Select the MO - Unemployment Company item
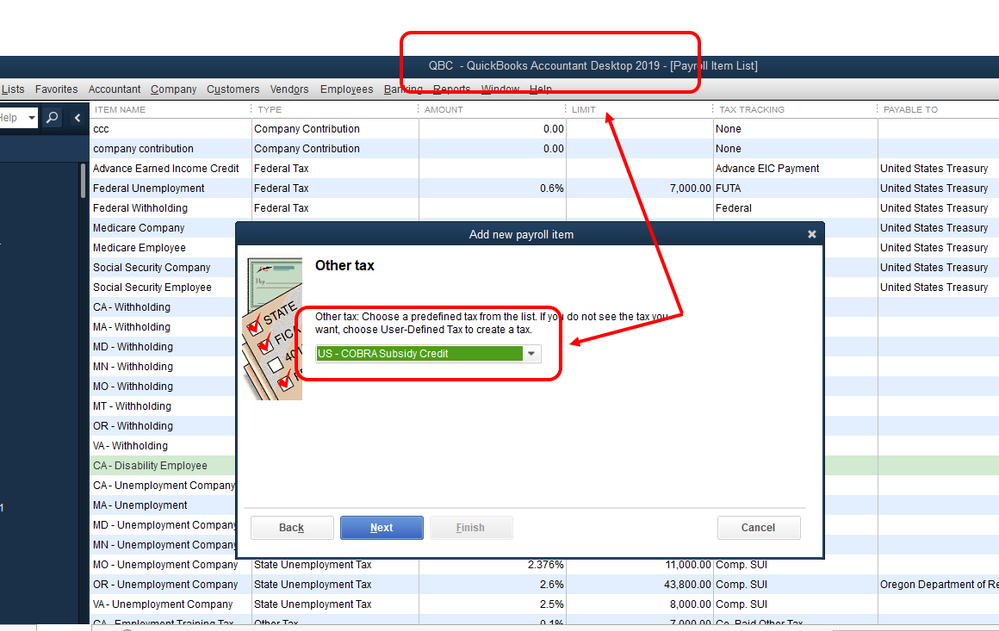Screen dimensions: 999x631 [165, 564]
